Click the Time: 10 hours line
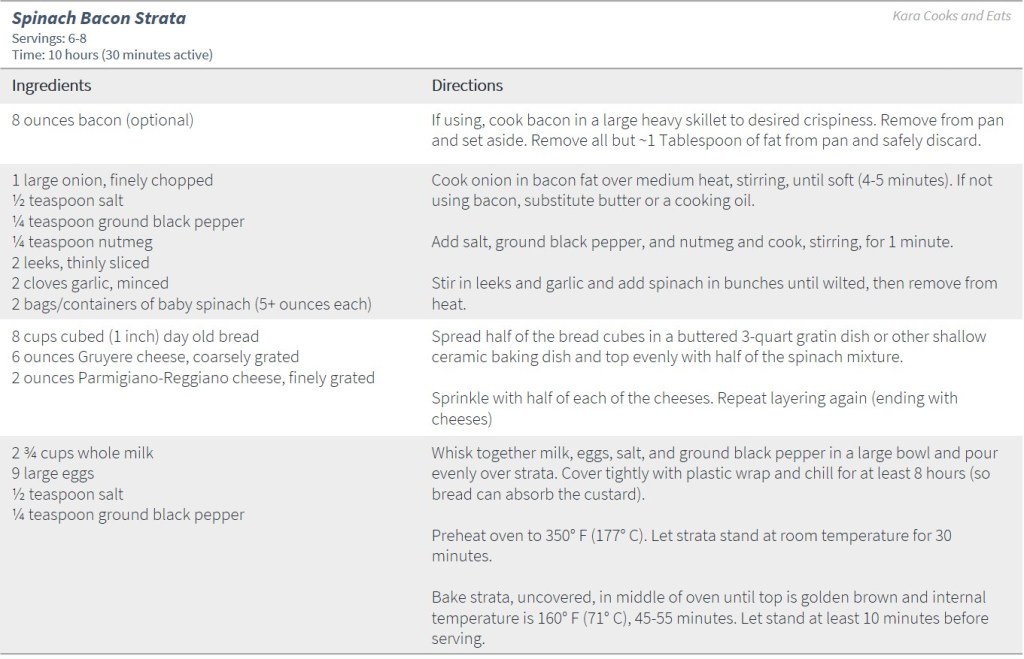The width and height of the screenshot is (1024, 659). click(112, 54)
